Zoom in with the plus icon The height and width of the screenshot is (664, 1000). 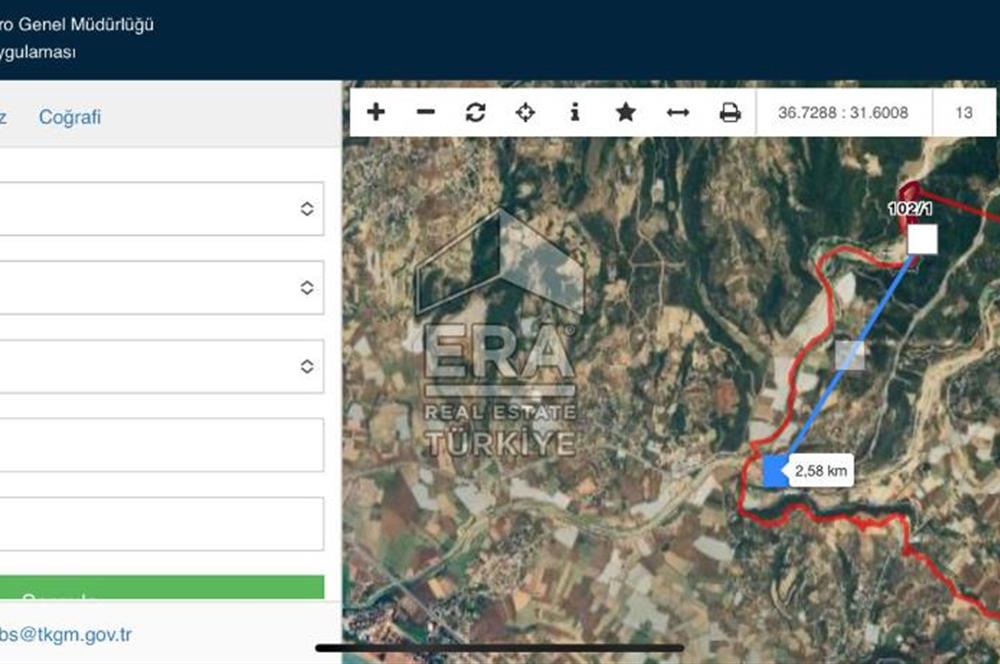tap(376, 112)
